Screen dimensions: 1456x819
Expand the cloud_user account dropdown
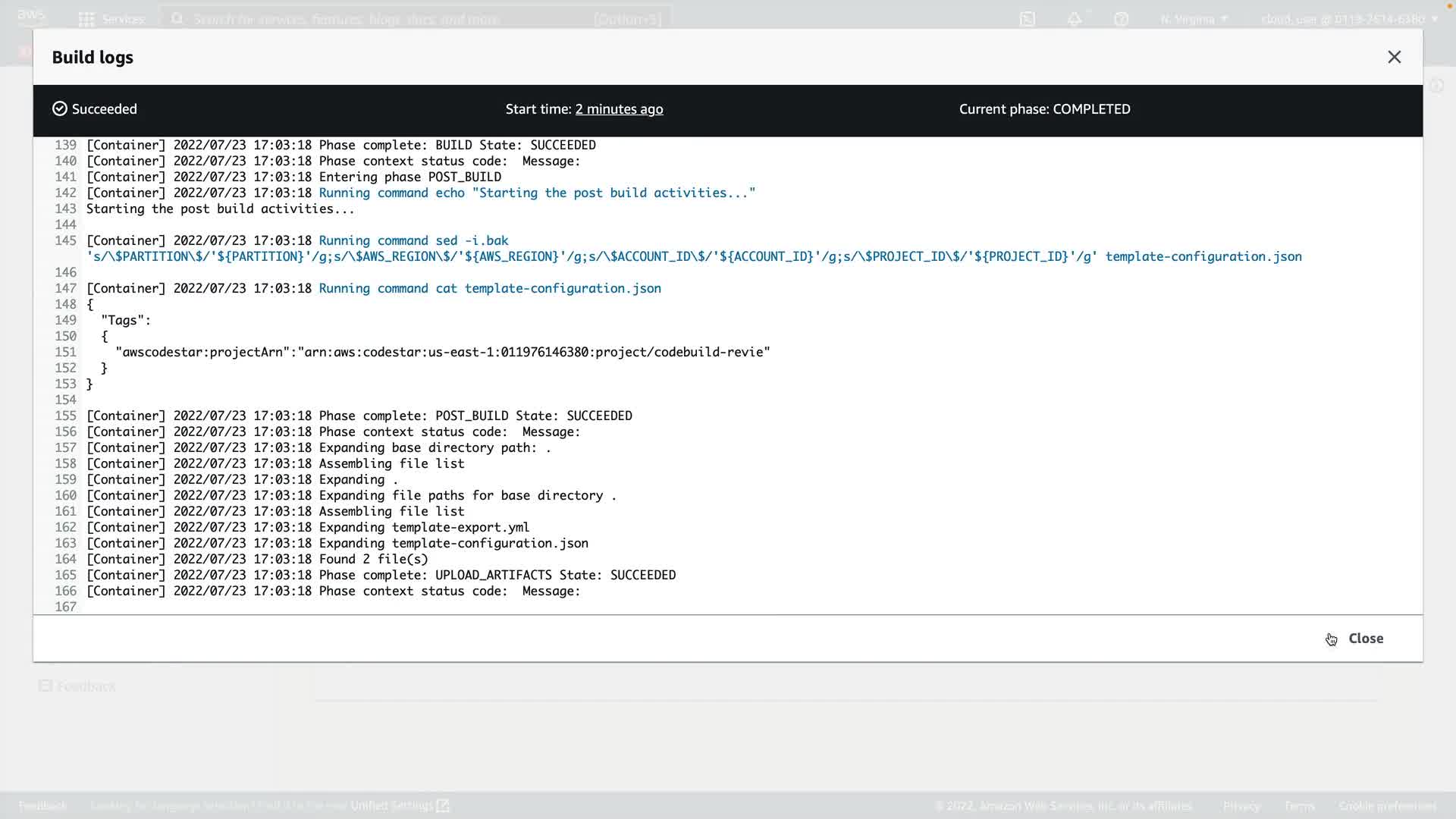[1349, 19]
